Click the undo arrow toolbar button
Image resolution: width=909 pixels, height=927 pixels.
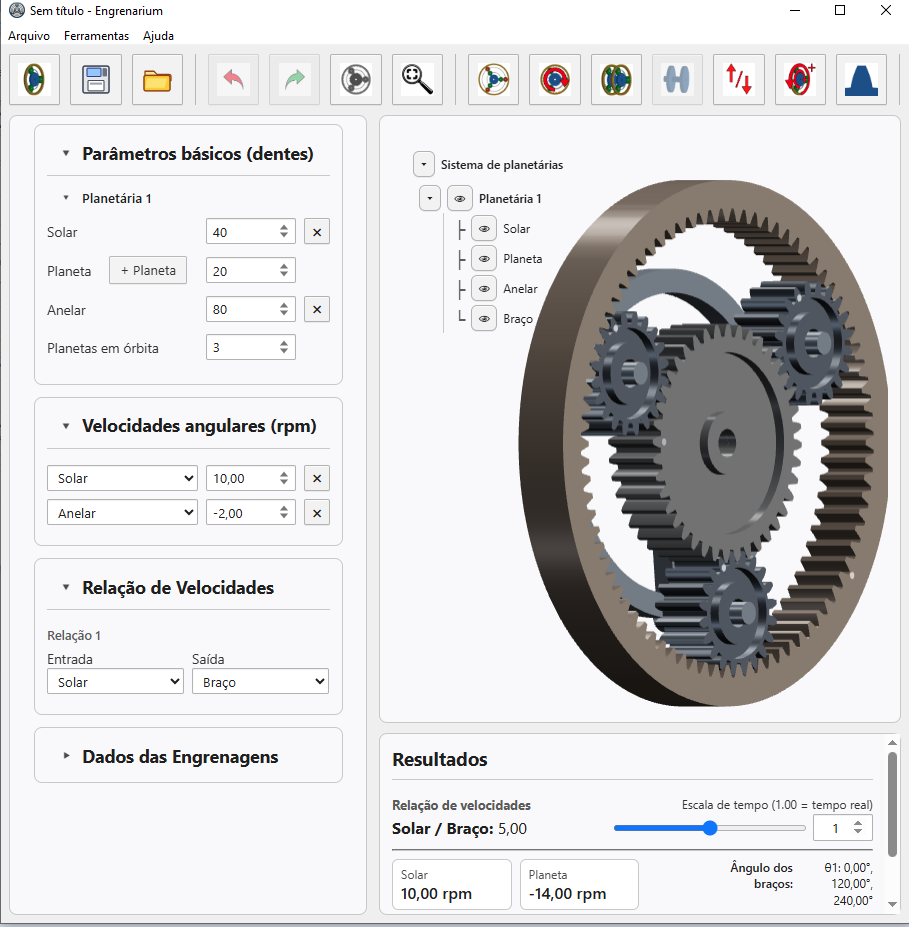tap(233, 79)
